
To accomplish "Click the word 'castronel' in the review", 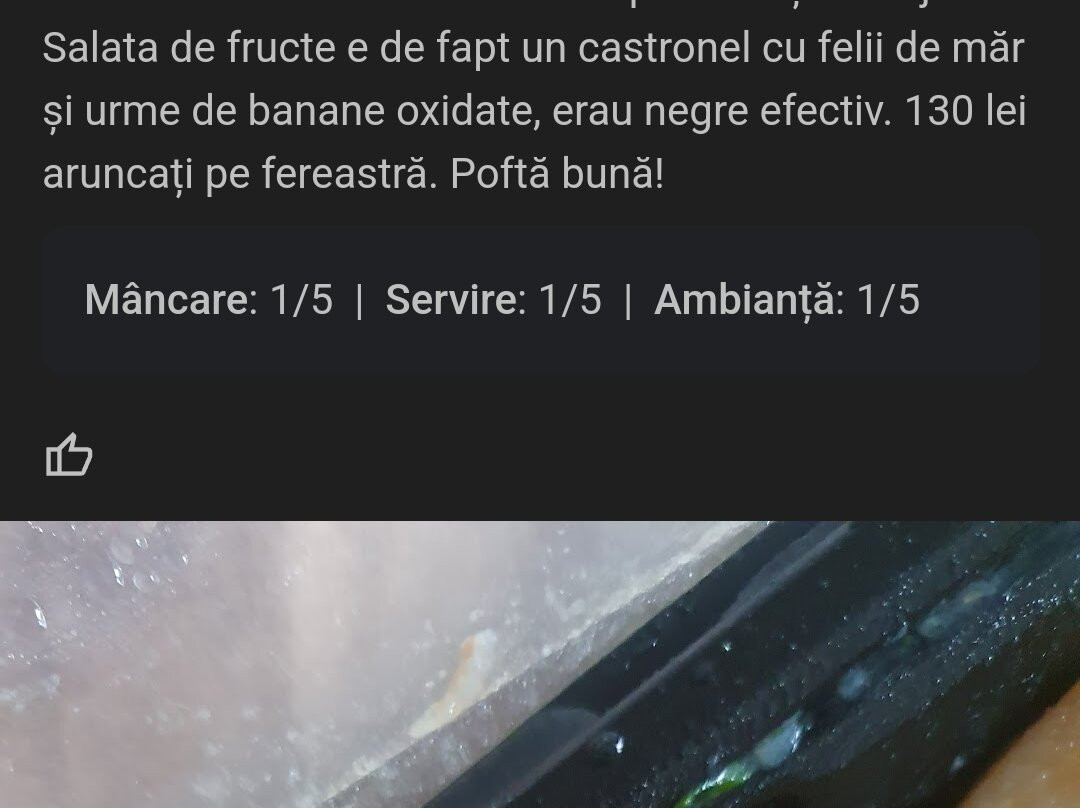I will tap(664, 48).
